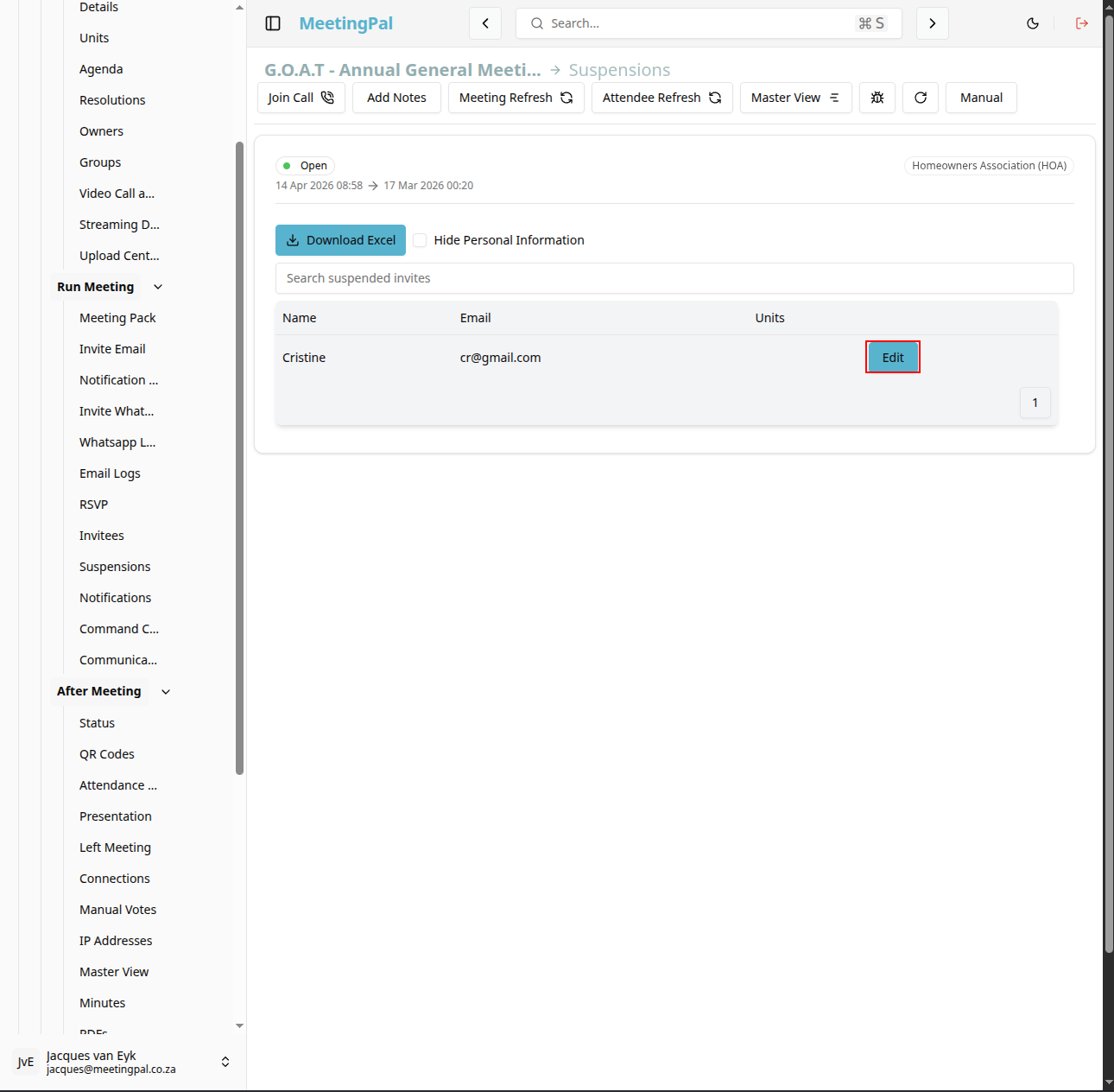Switch to dark mode with moon icon
The height and width of the screenshot is (1092, 1114).
point(1033,23)
